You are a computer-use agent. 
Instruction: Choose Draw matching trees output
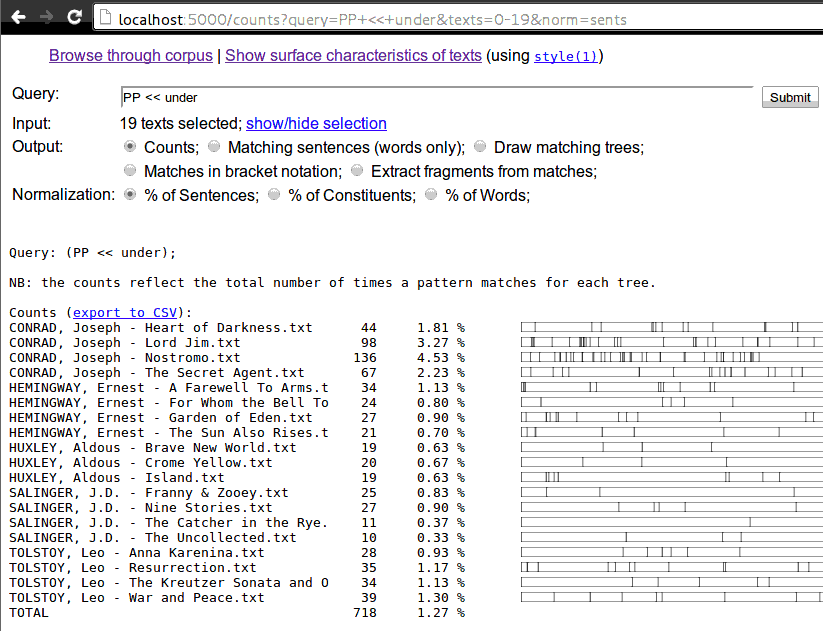click(x=480, y=147)
